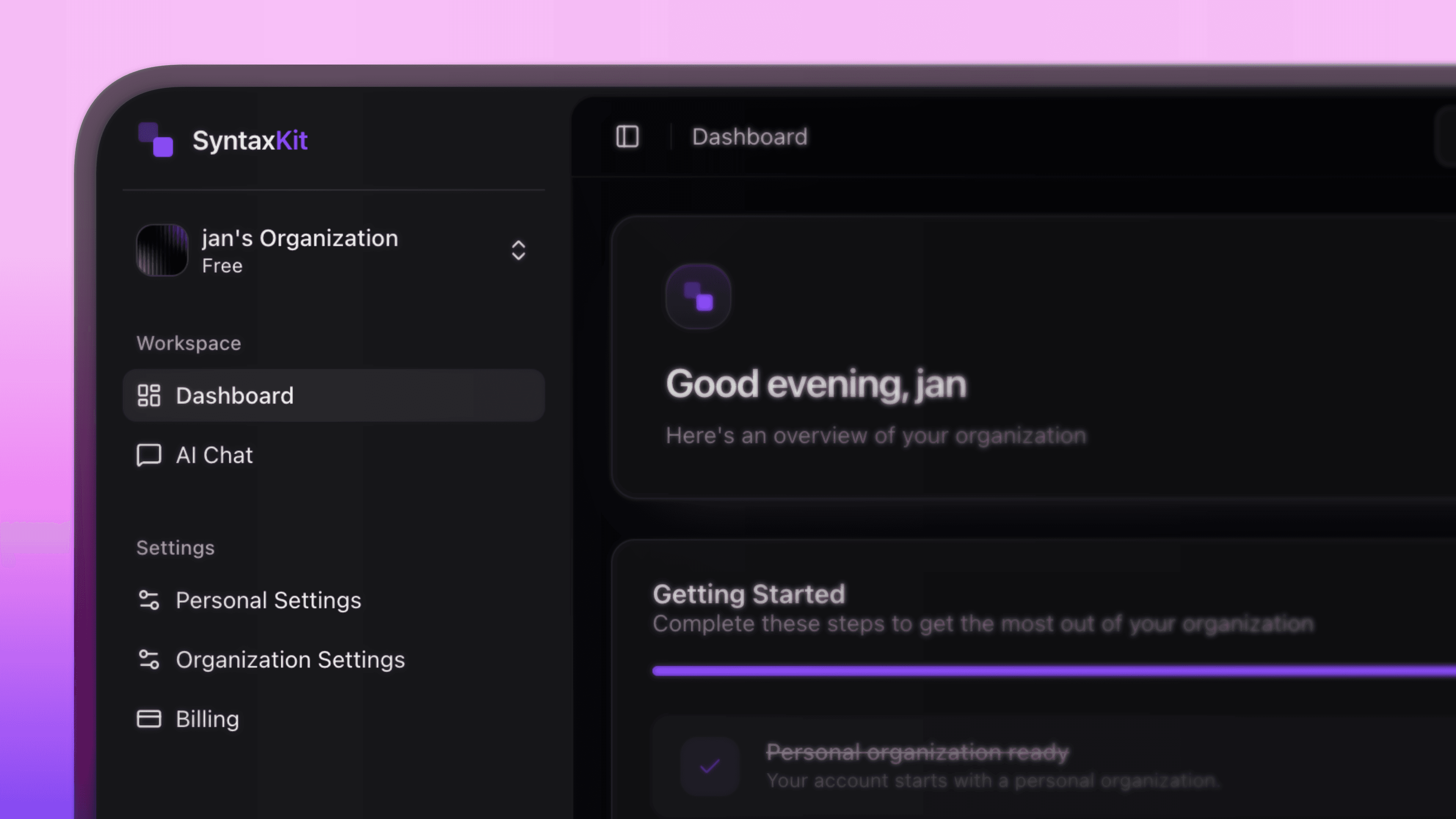Click "Complete these steps" description text
The image size is (1456, 819).
[983, 624]
